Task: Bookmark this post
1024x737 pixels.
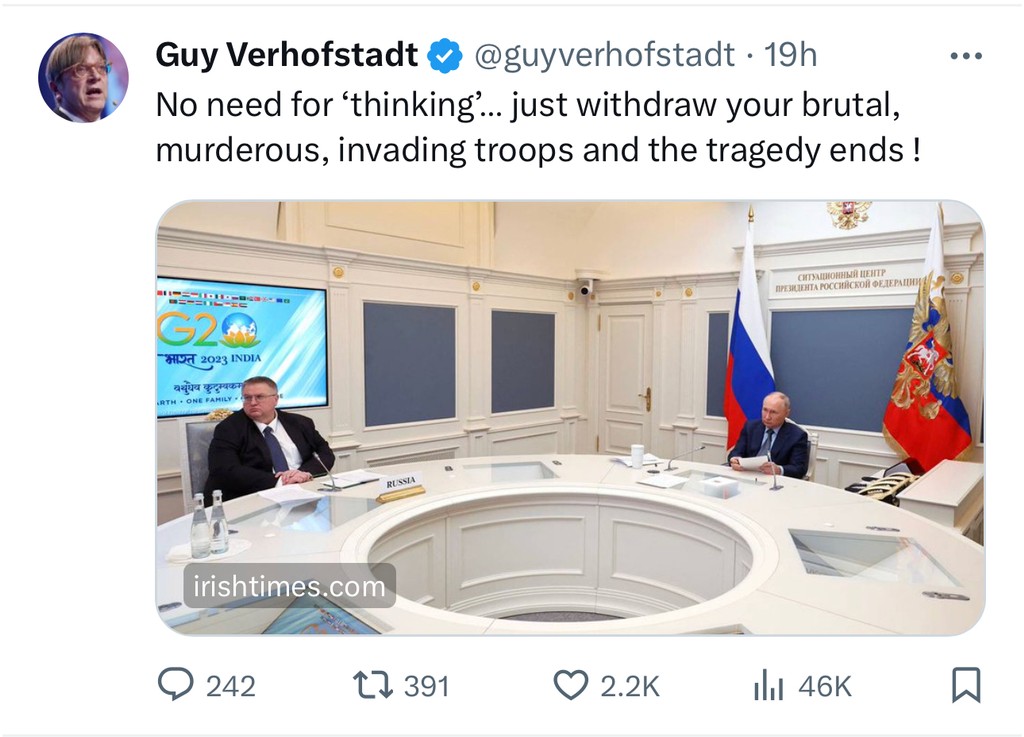Action: pyautogui.click(x=965, y=685)
